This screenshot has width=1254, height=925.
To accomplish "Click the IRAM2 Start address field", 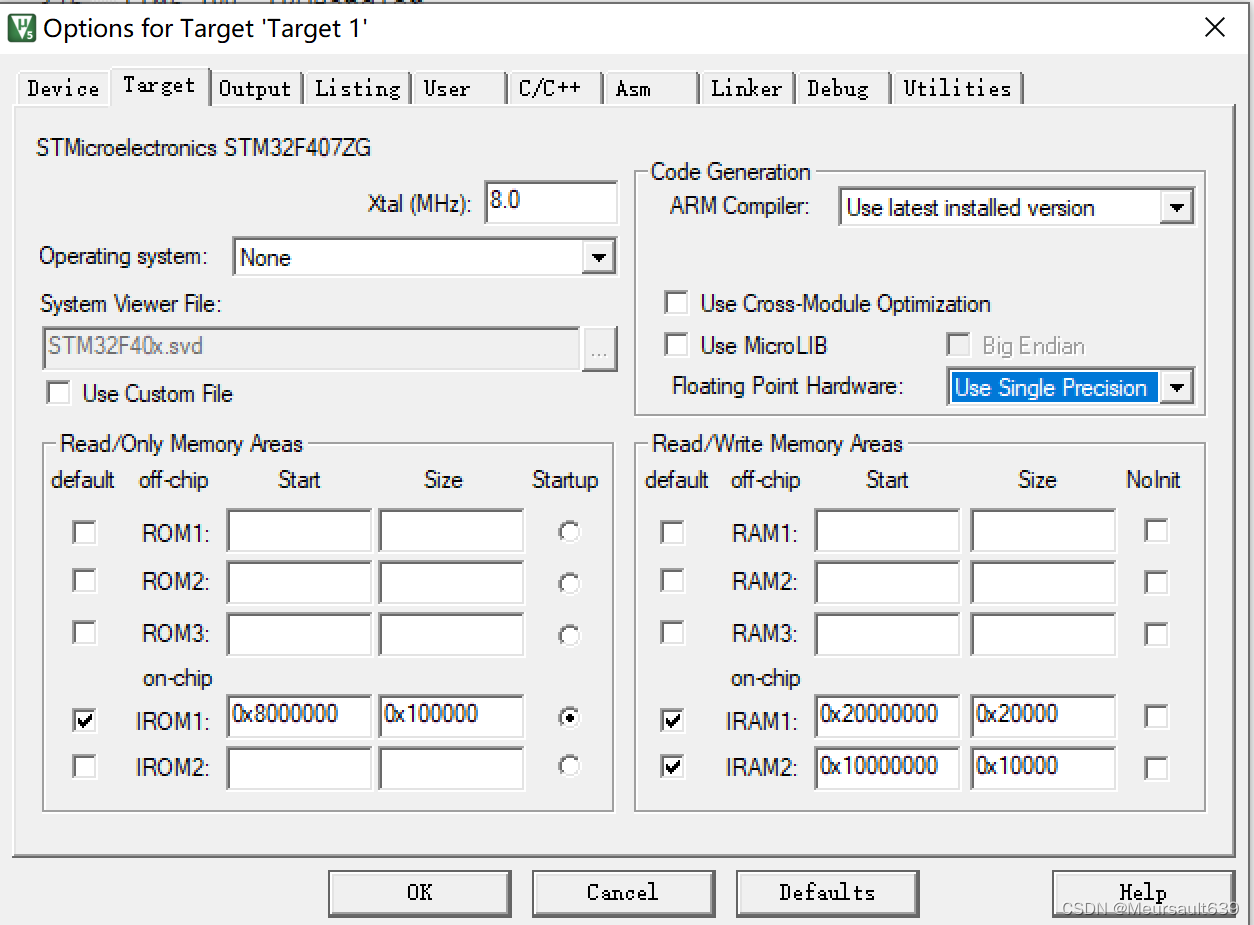I will (x=887, y=768).
